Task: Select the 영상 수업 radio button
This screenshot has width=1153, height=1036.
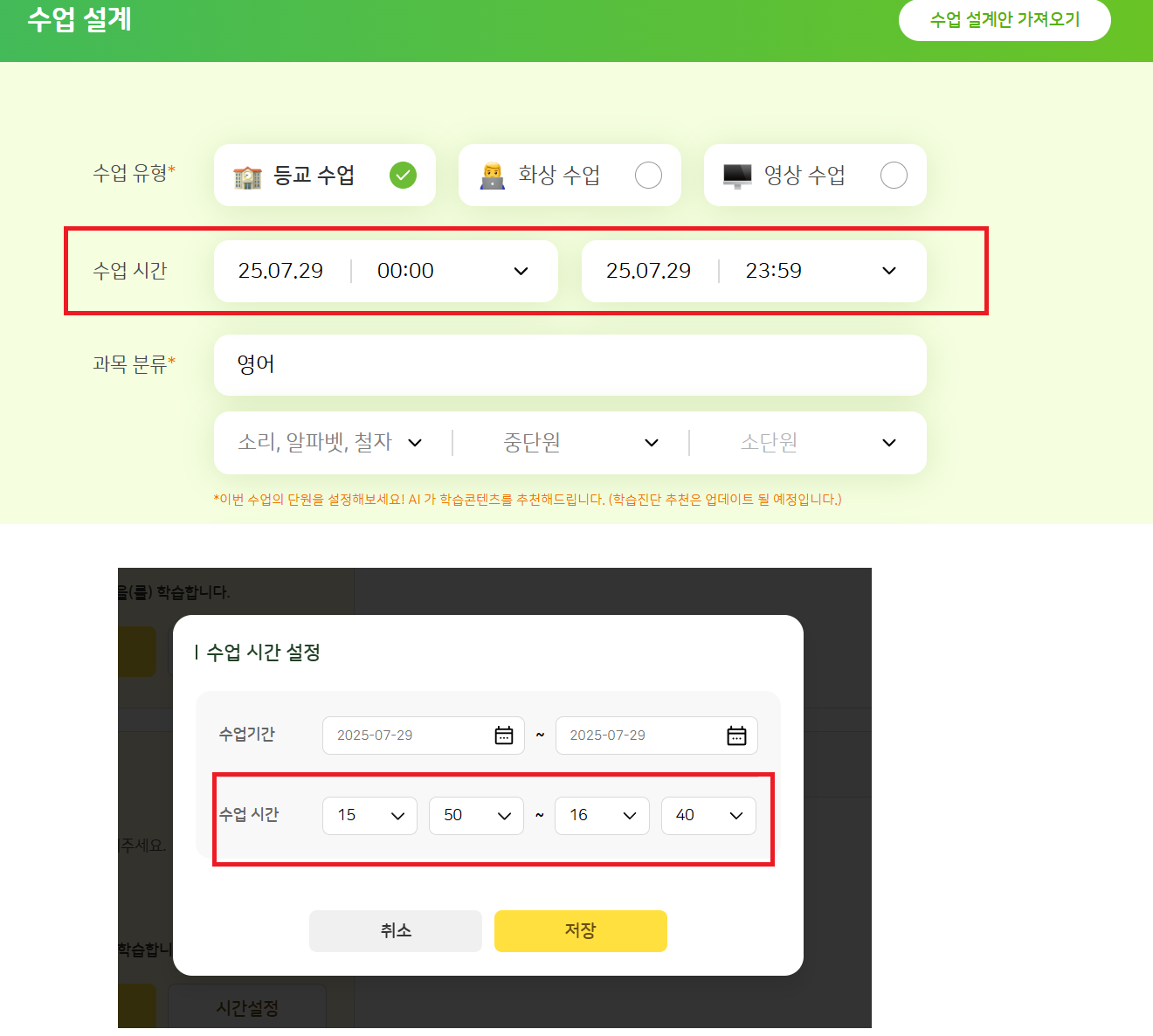Action: click(894, 176)
